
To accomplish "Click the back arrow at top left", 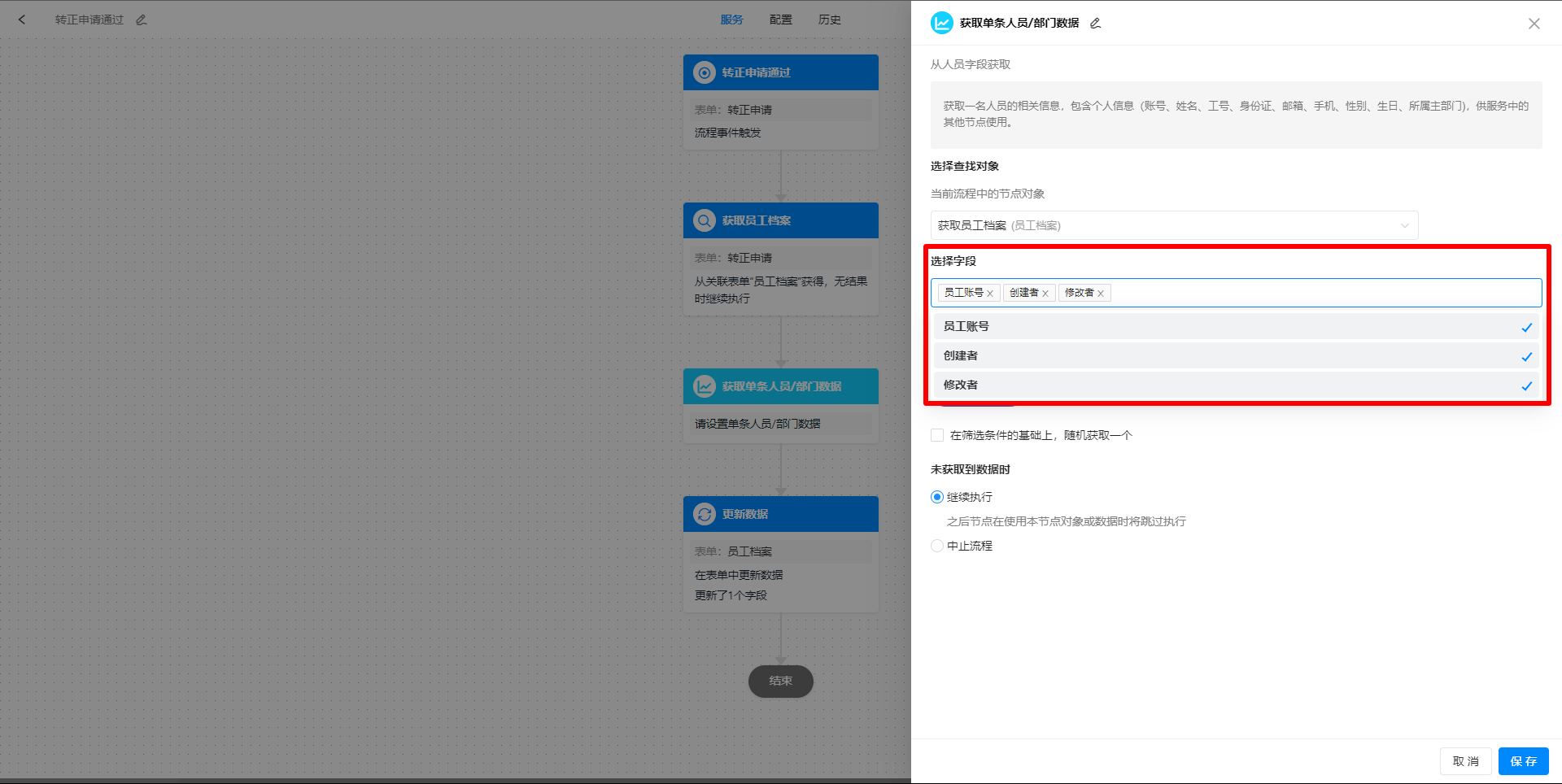I will (x=22, y=19).
